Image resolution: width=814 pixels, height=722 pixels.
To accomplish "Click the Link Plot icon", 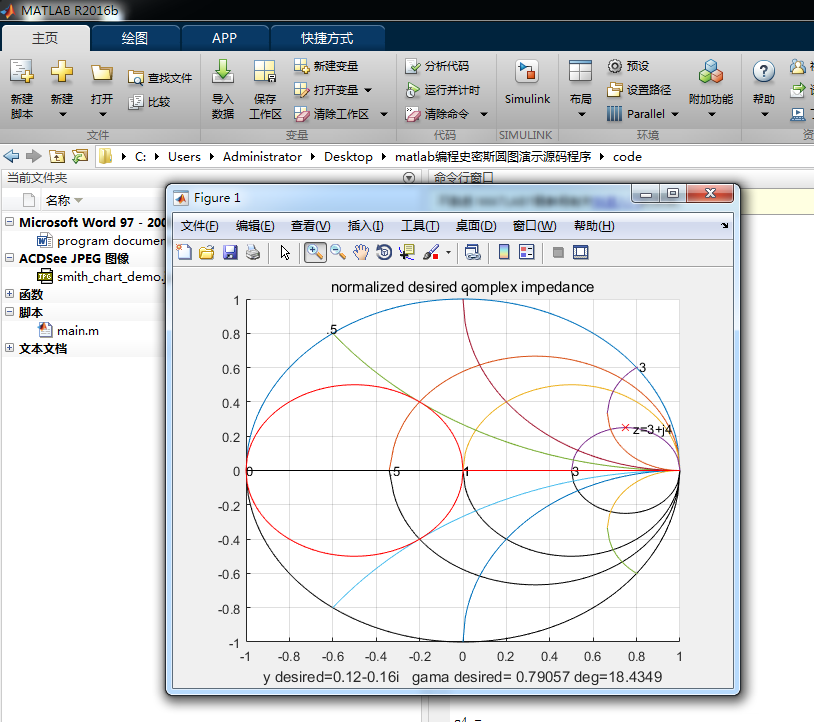I will tap(472, 253).
